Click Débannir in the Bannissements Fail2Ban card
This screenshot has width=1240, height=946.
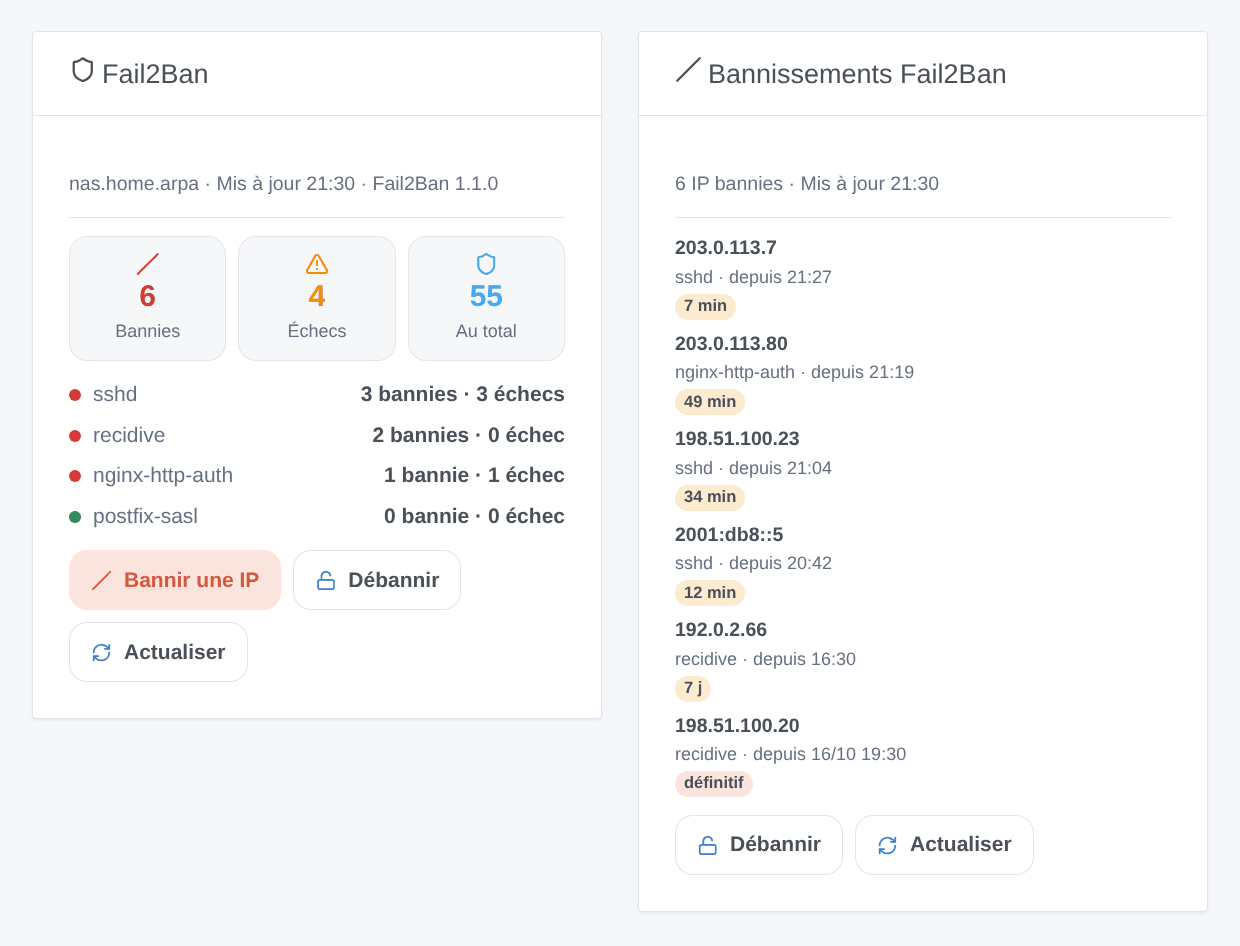[759, 845]
